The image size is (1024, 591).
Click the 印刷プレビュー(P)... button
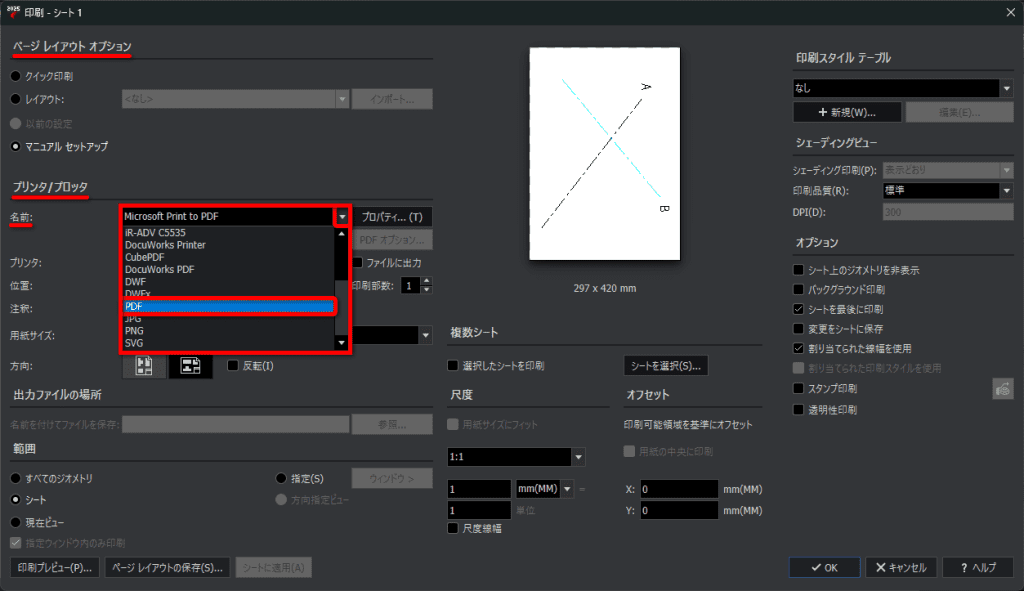pyautogui.click(x=56, y=567)
